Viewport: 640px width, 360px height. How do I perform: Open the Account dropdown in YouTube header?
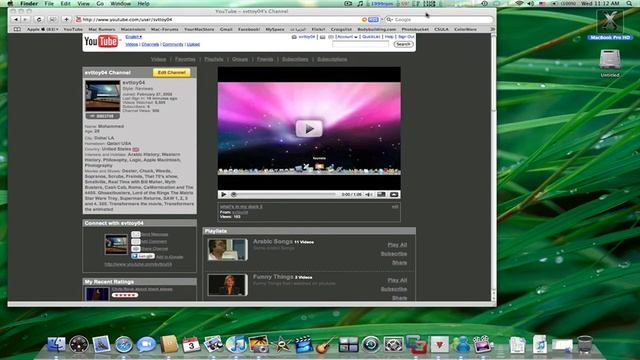(347, 37)
